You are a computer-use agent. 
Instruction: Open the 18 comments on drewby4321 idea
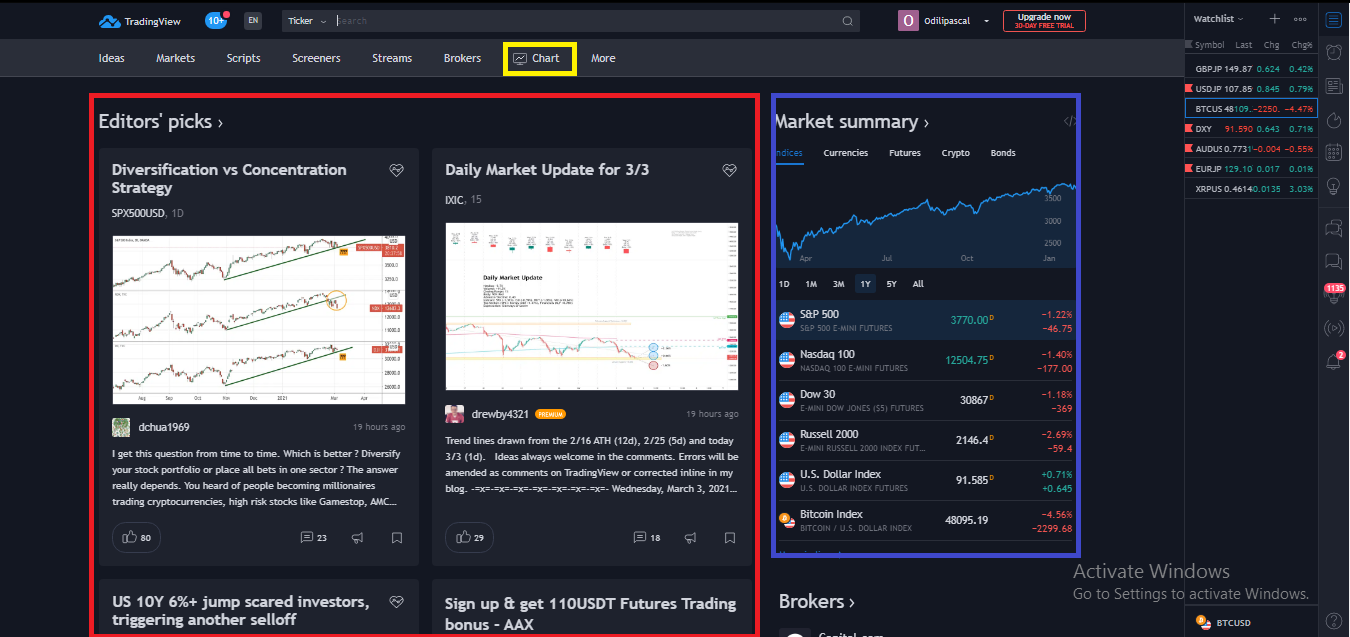[x=647, y=538]
